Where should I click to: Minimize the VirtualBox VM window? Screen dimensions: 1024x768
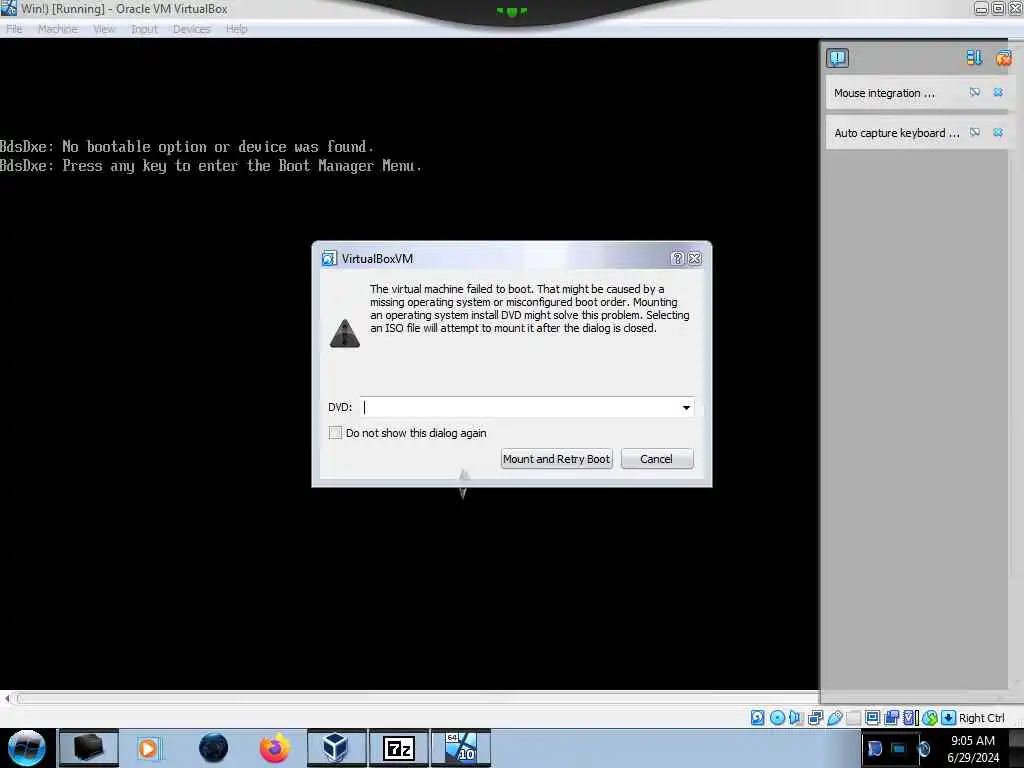(x=981, y=8)
